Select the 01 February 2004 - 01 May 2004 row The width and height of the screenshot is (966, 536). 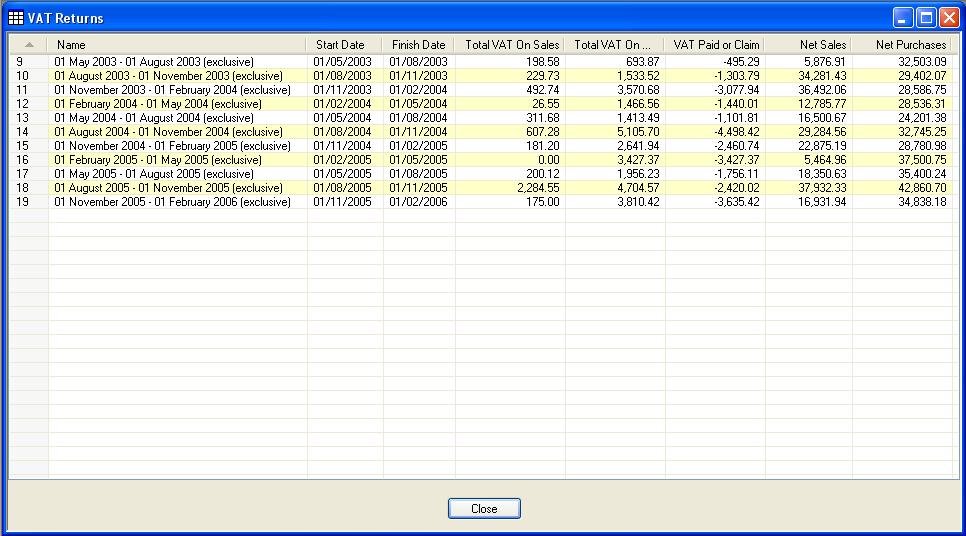tap(158, 104)
